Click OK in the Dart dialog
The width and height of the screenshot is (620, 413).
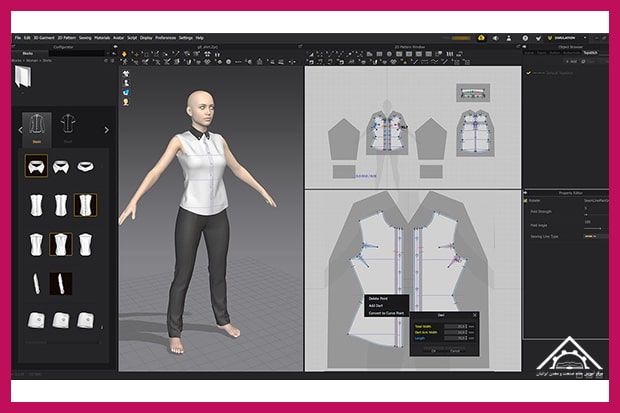coord(433,351)
